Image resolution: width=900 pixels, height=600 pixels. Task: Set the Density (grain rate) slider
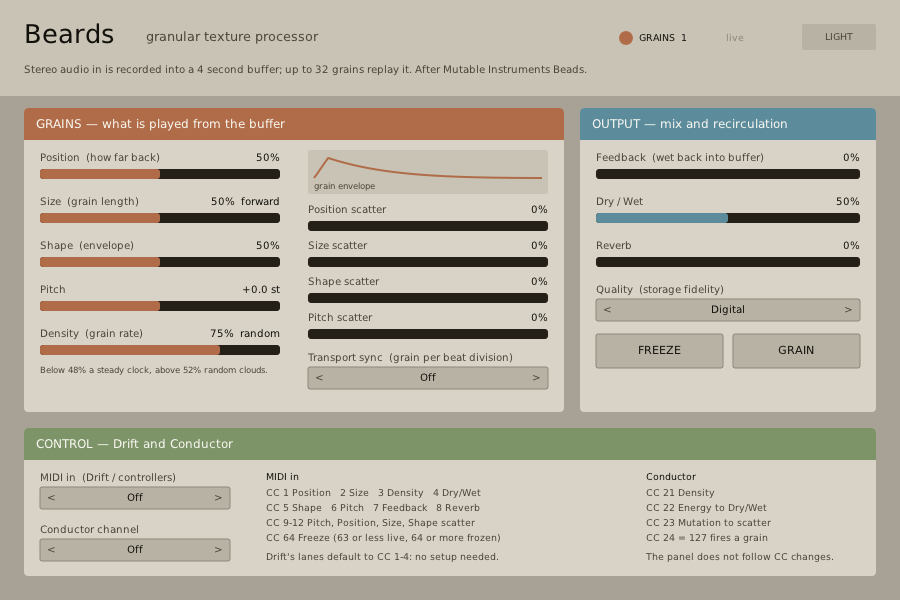tap(160, 350)
